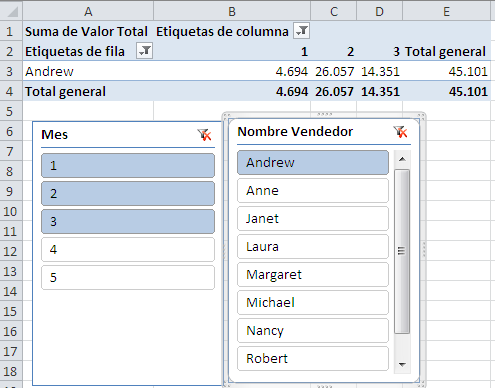Click the vendor slicer scrollbar thumb
The image size is (495, 388).
pyautogui.click(x=402, y=251)
